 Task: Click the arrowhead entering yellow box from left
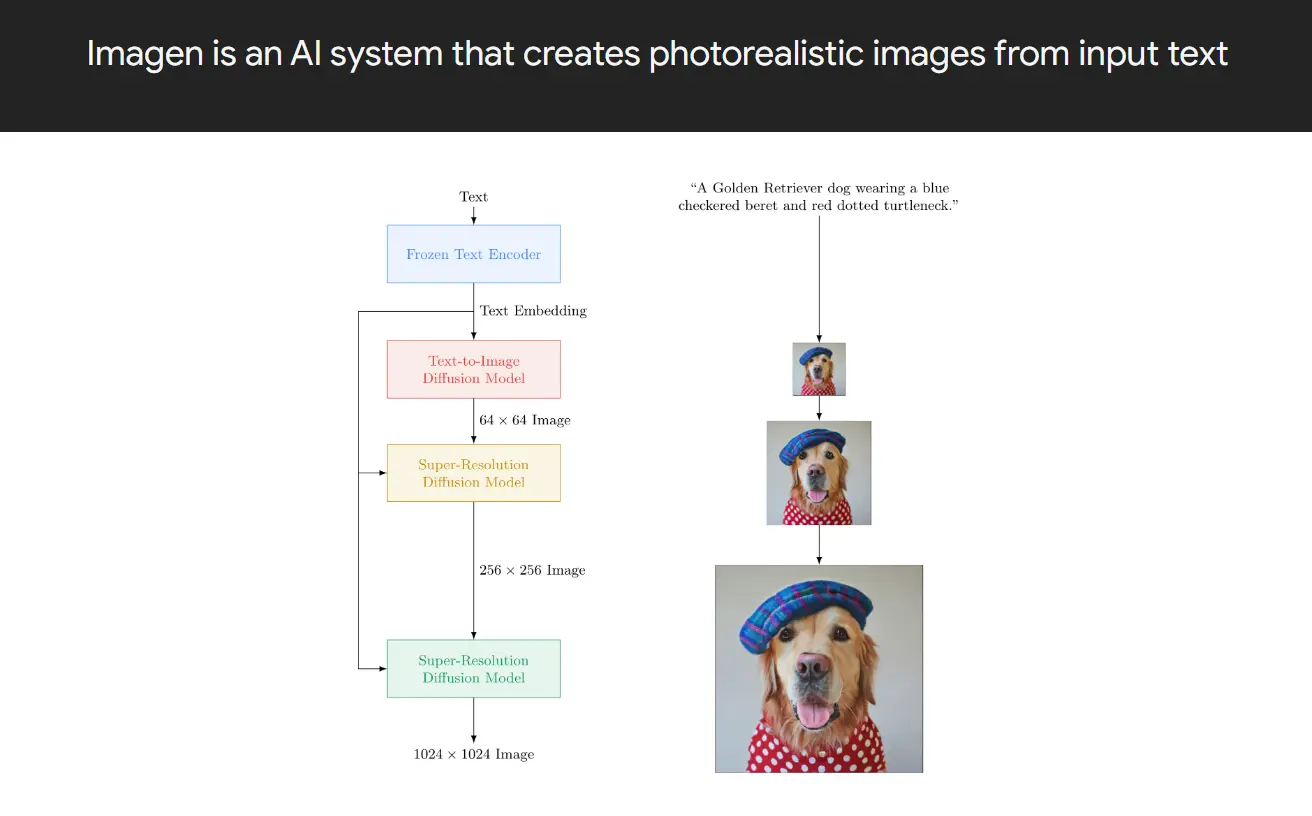pyautogui.click(x=382, y=473)
